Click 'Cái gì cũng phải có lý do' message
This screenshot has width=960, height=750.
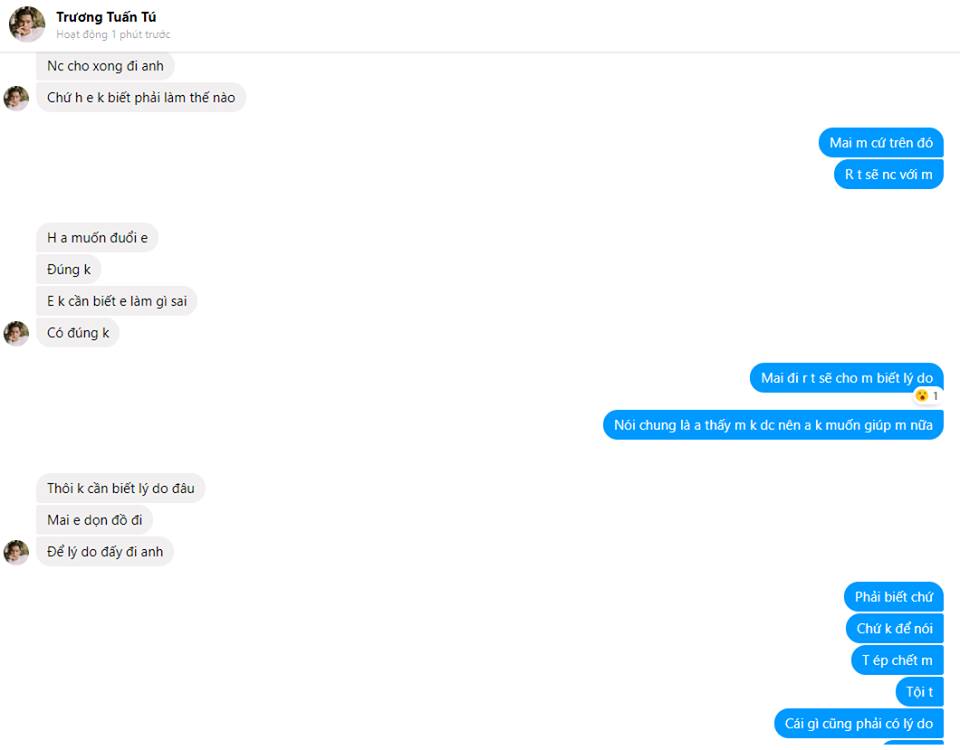tap(858, 724)
